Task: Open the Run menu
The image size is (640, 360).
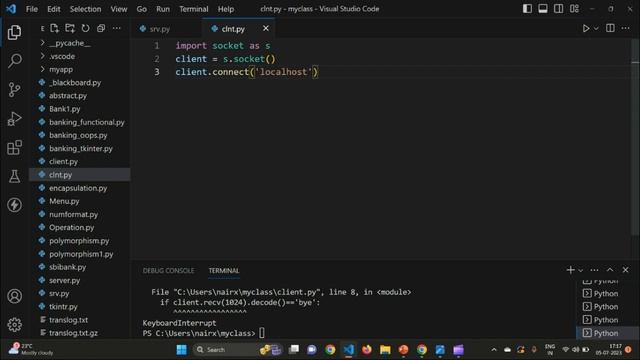Action: 163,9
